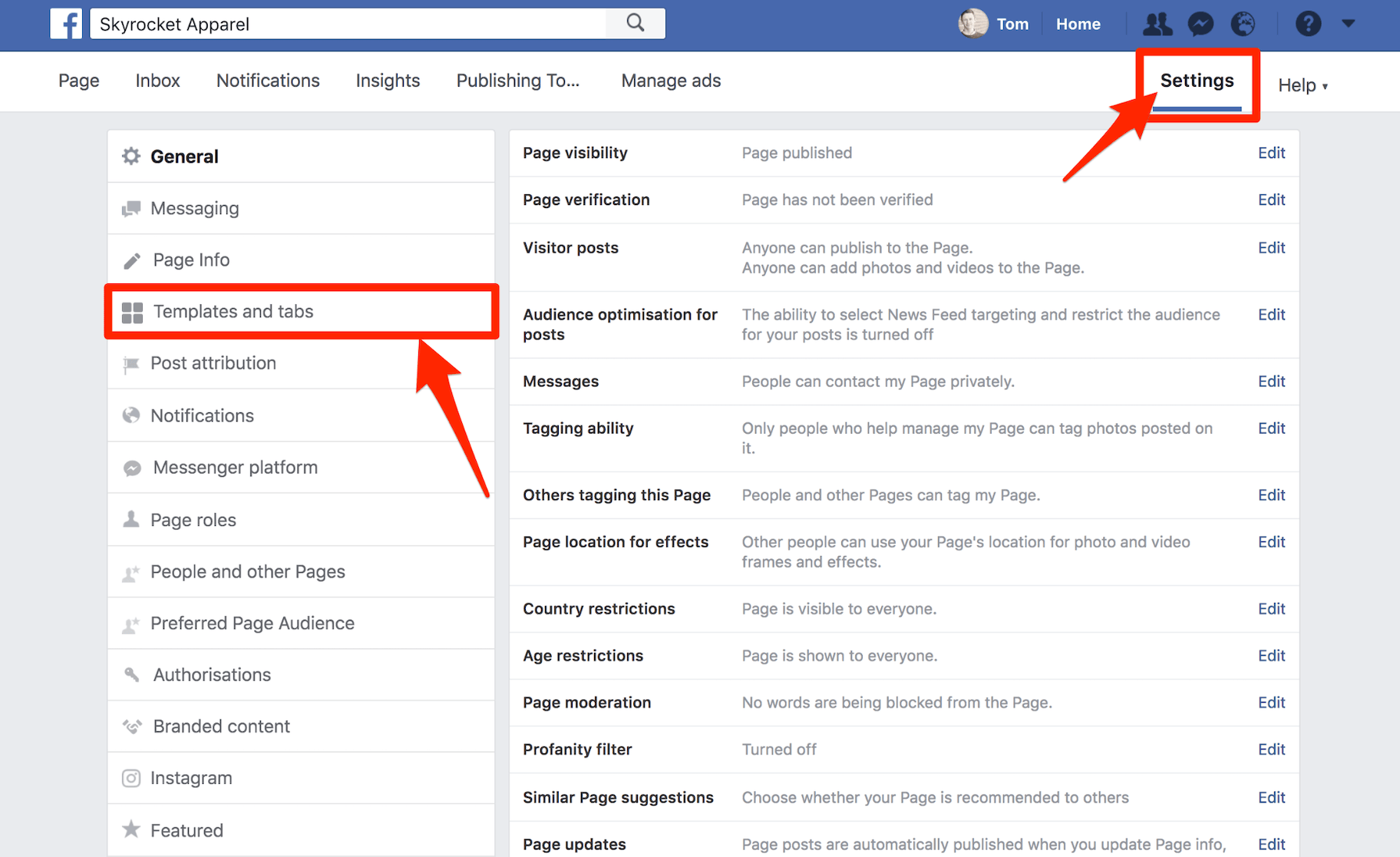Viewport: 1400px width, 857px height.
Task: Click the star icon beside Featured
Action: pos(131,829)
